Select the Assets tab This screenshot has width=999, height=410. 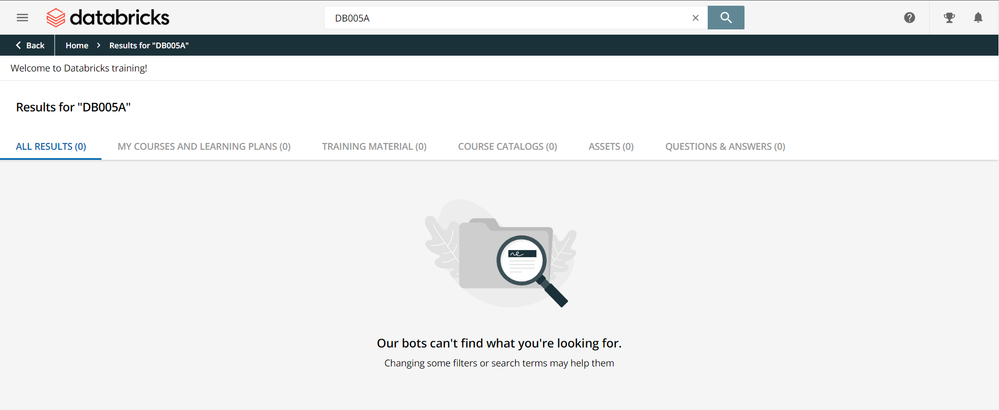pos(611,146)
